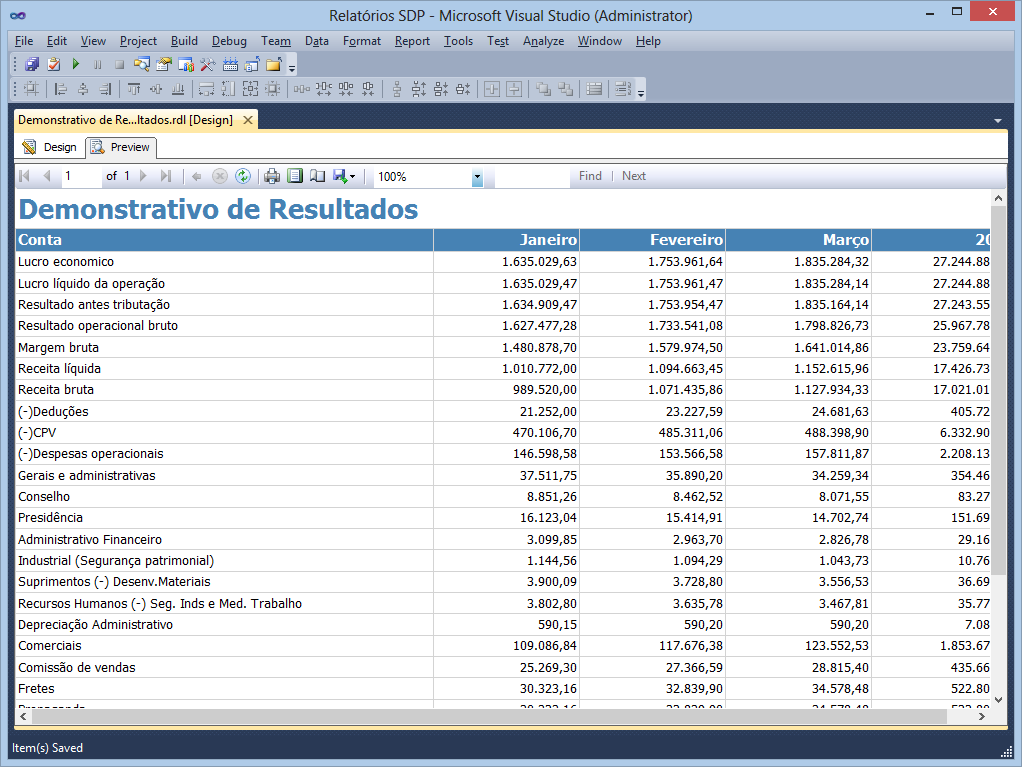The height and width of the screenshot is (767, 1022).
Task: Go to the last page arrow
Action: [x=166, y=176]
